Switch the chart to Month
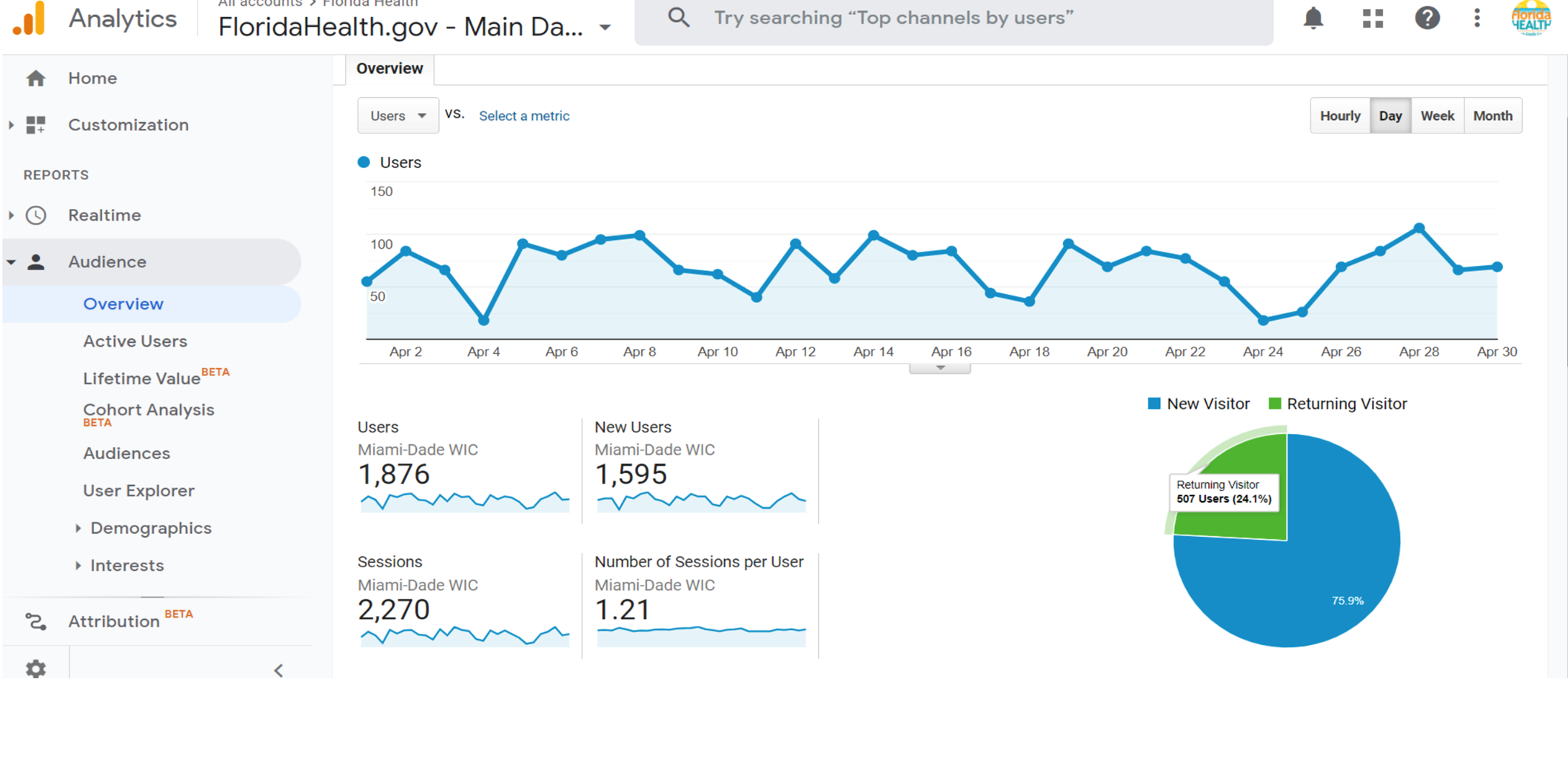The image size is (1568, 779). [x=1492, y=116]
